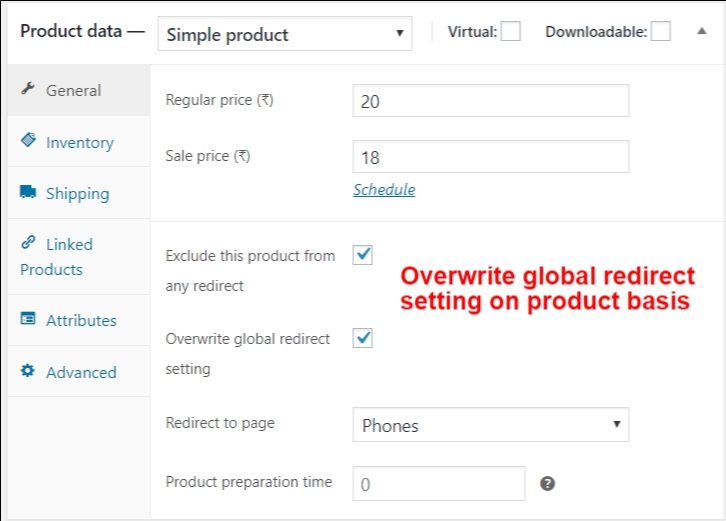Viewport: 726px width, 521px height.
Task: Click the Regular price input field
Action: click(x=490, y=101)
